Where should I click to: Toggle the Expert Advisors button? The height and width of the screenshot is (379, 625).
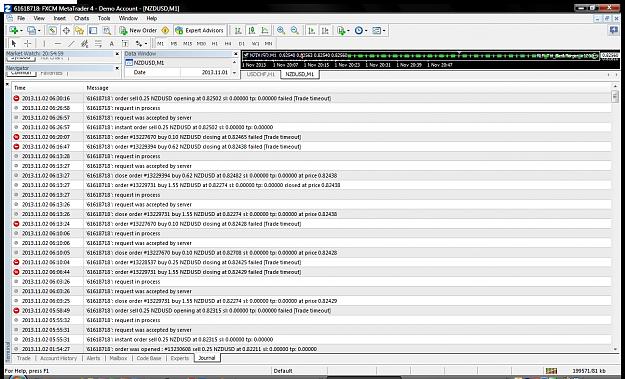coord(200,30)
